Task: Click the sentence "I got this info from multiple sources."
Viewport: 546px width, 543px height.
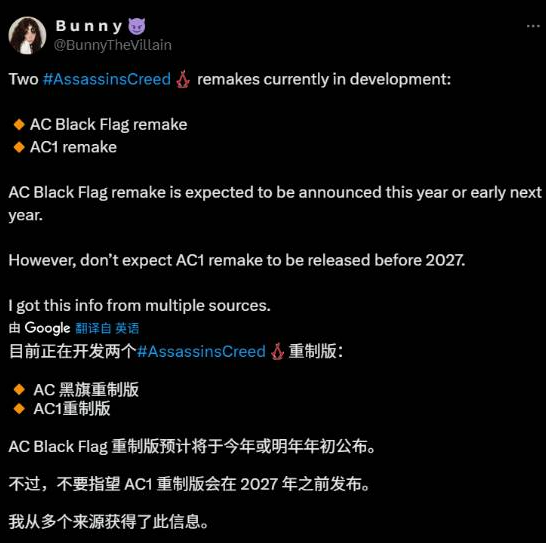Action: point(140,306)
